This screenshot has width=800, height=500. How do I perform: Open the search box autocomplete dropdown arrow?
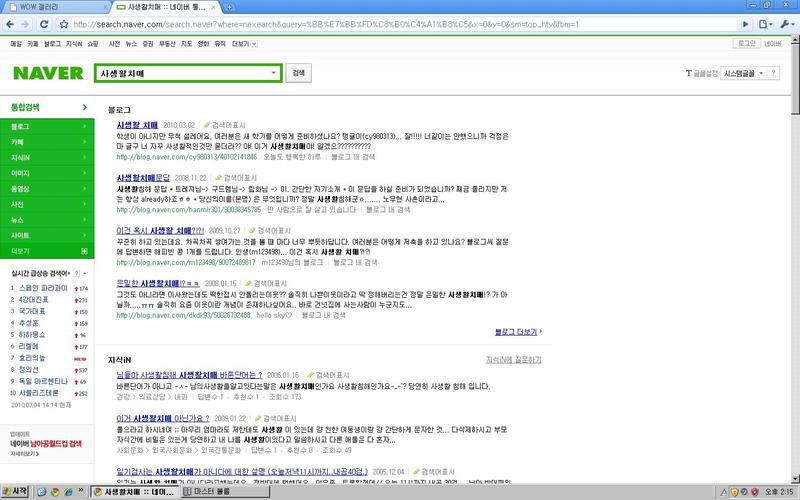pyautogui.click(x=273, y=73)
